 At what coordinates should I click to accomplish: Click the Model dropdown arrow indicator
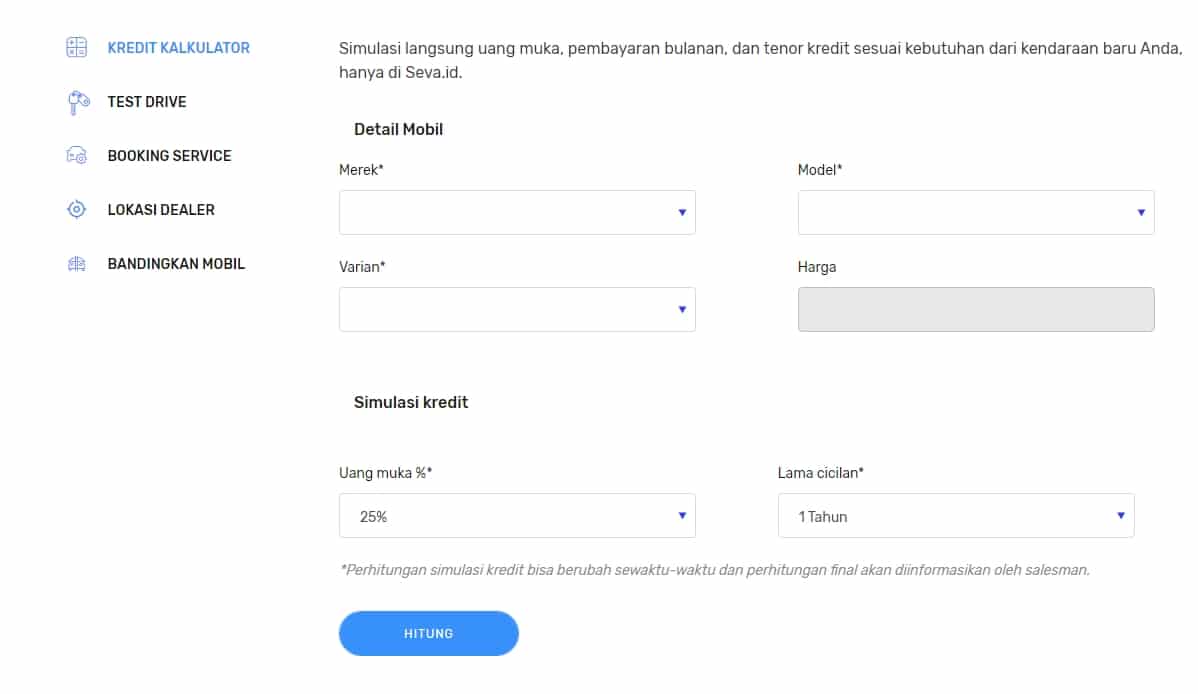coord(1141,212)
